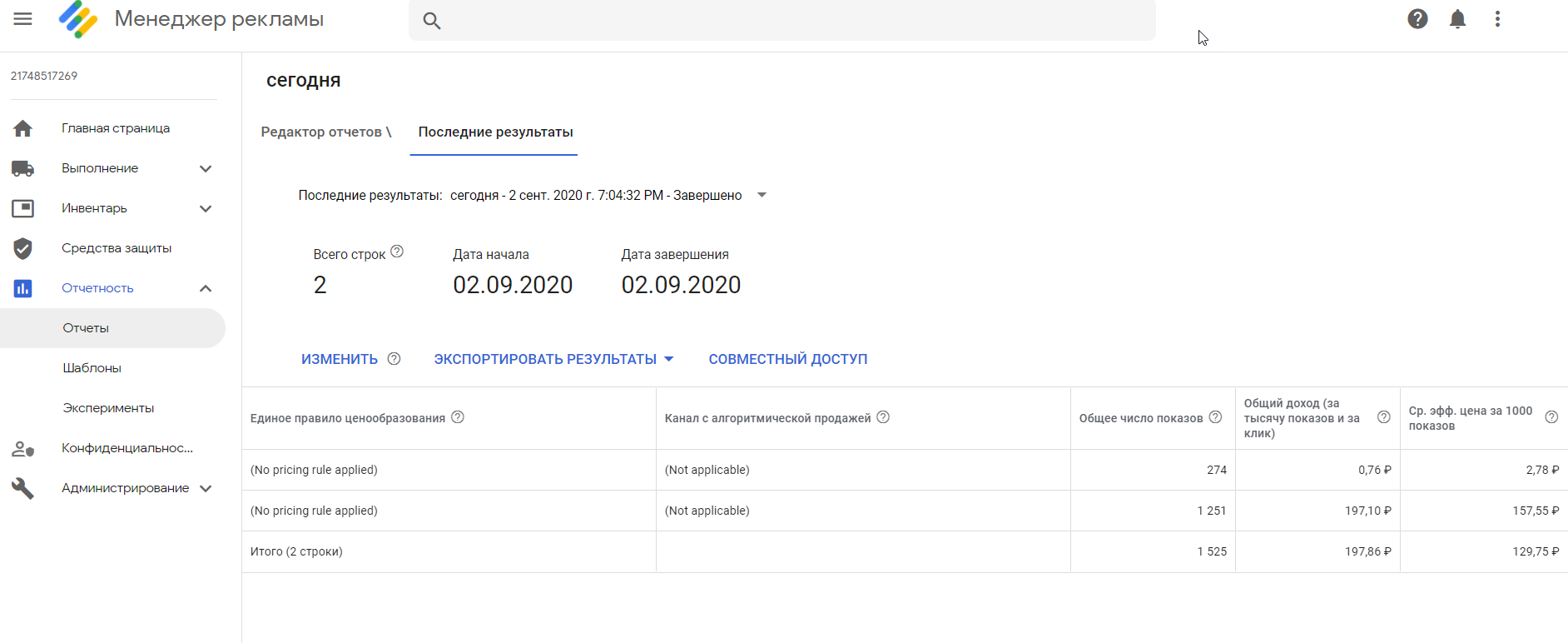This screenshot has width=1568, height=643.
Task: Click the search magnifier icon
Action: pyautogui.click(x=431, y=21)
